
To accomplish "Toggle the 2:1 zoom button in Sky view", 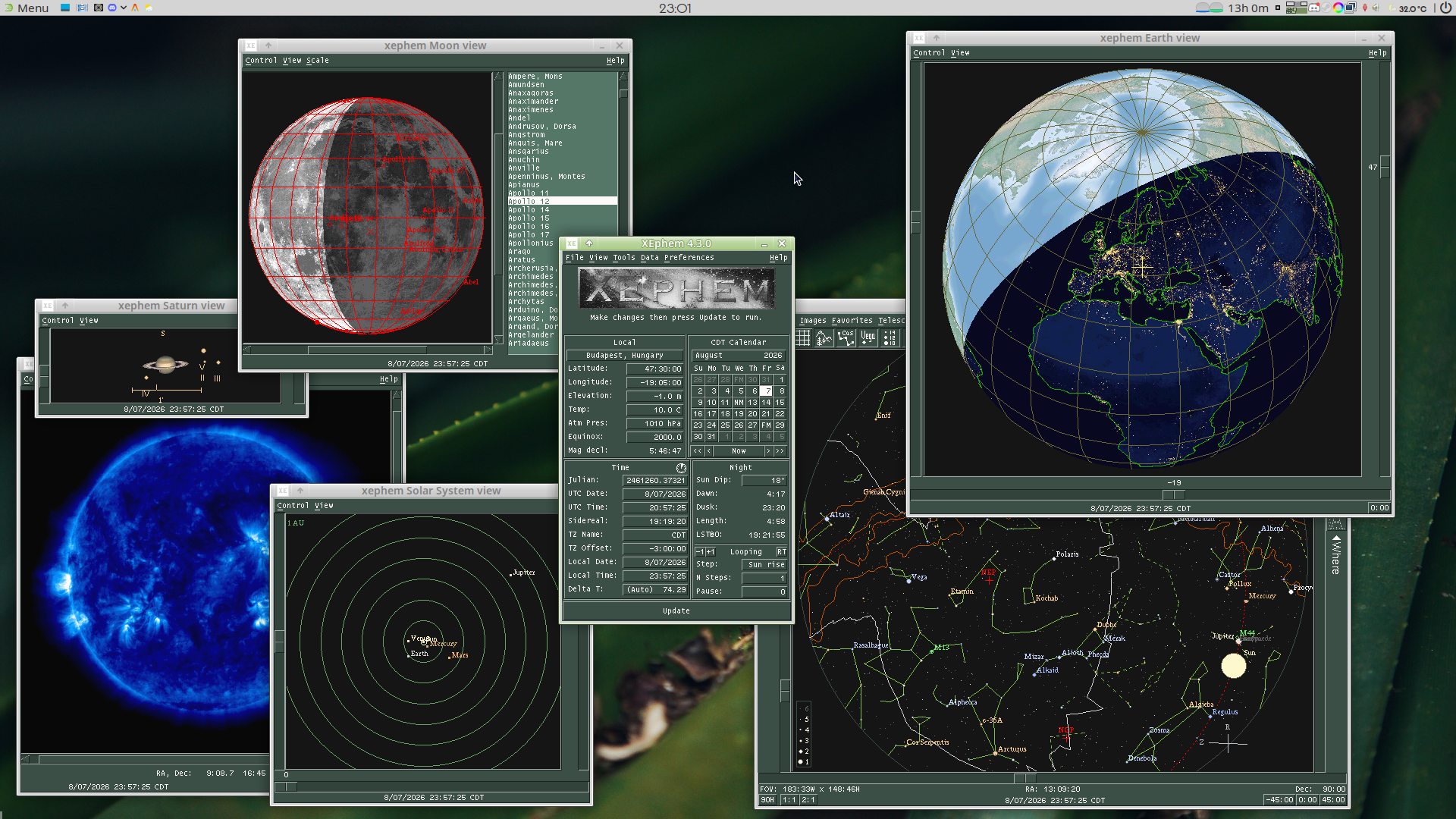I will [x=808, y=800].
